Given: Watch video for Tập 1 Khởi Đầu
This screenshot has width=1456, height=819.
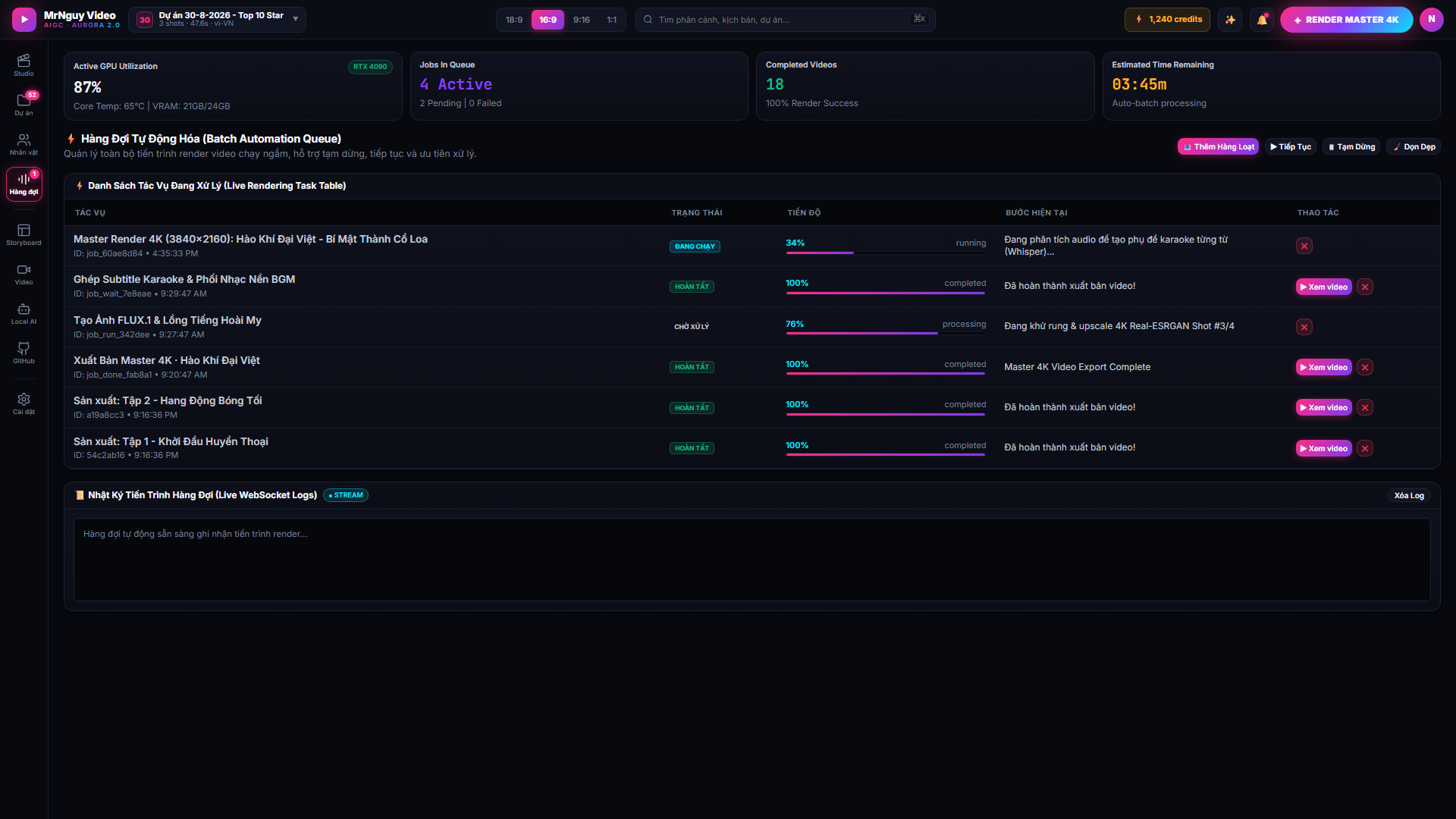Looking at the screenshot, I should 1323,448.
